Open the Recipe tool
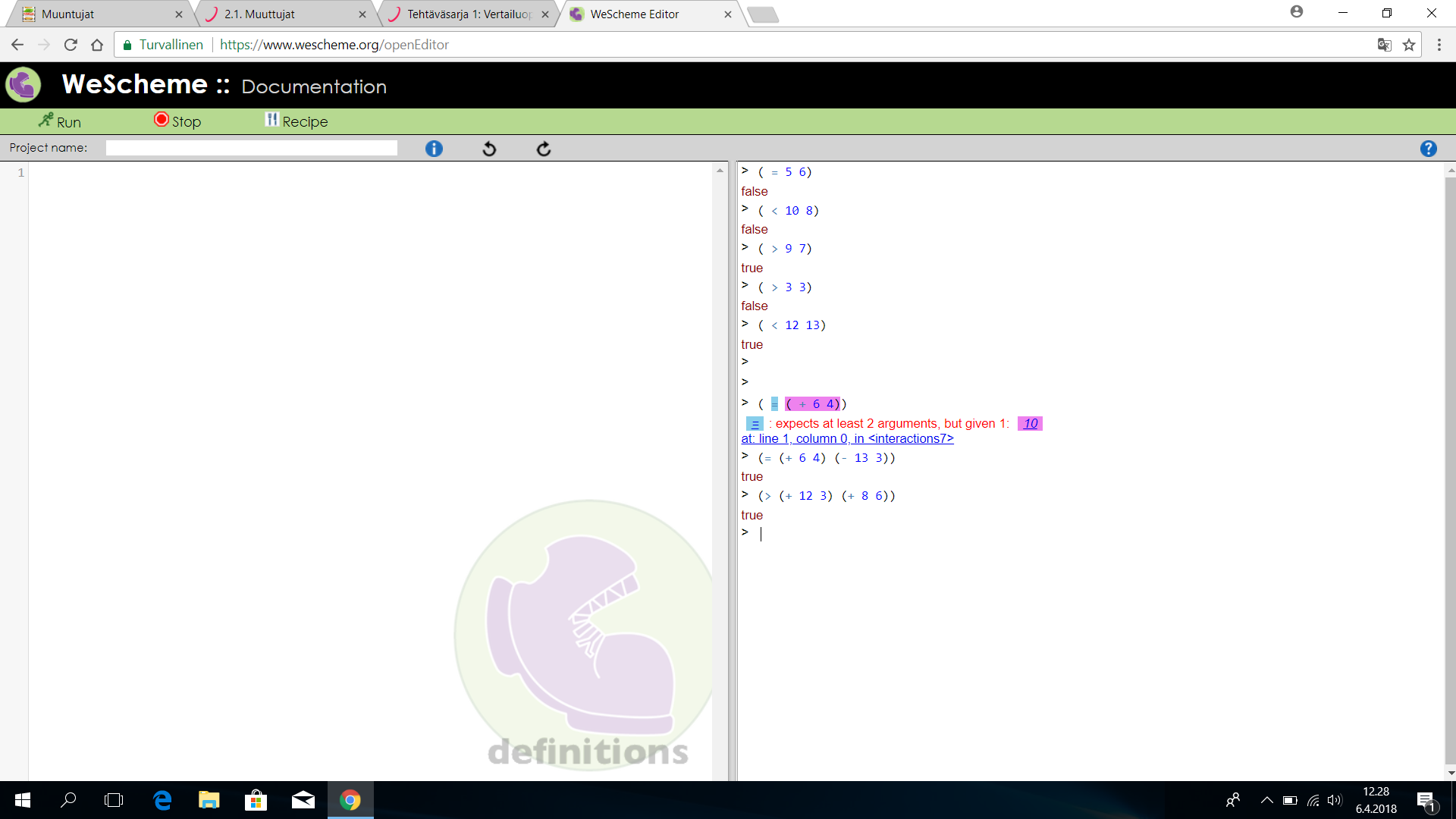 (x=297, y=121)
